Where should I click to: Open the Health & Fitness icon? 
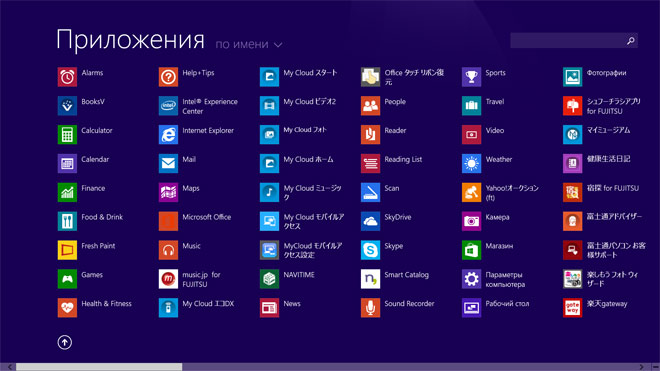coord(67,307)
